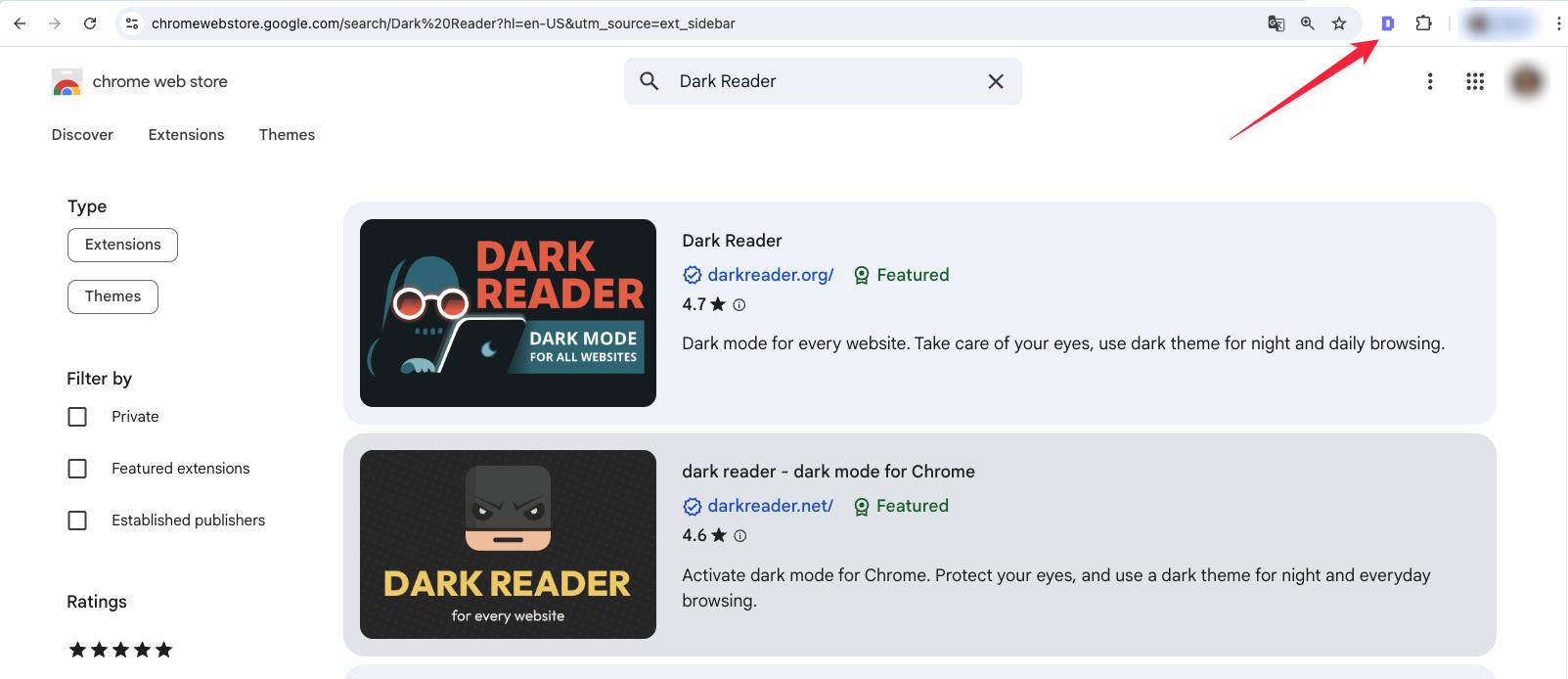Viewport: 1568px width, 679px height.
Task: Click the Featured badge on Dark Reader
Action: (901, 275)
